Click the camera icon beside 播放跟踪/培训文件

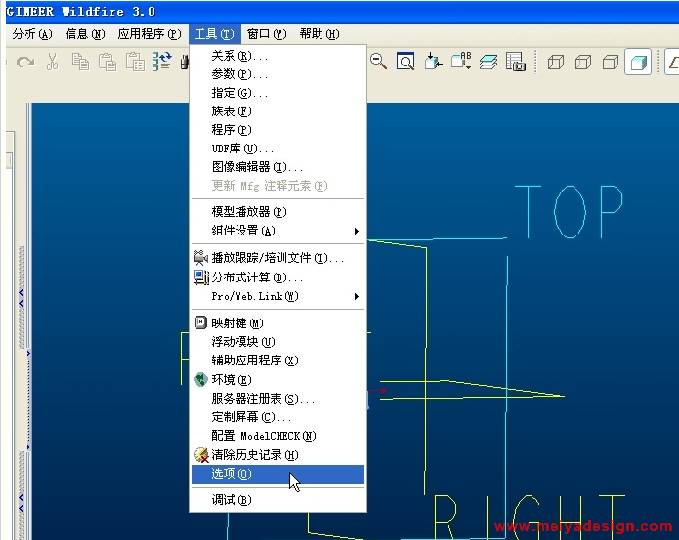pyautogui.click(x=200, y=258)
